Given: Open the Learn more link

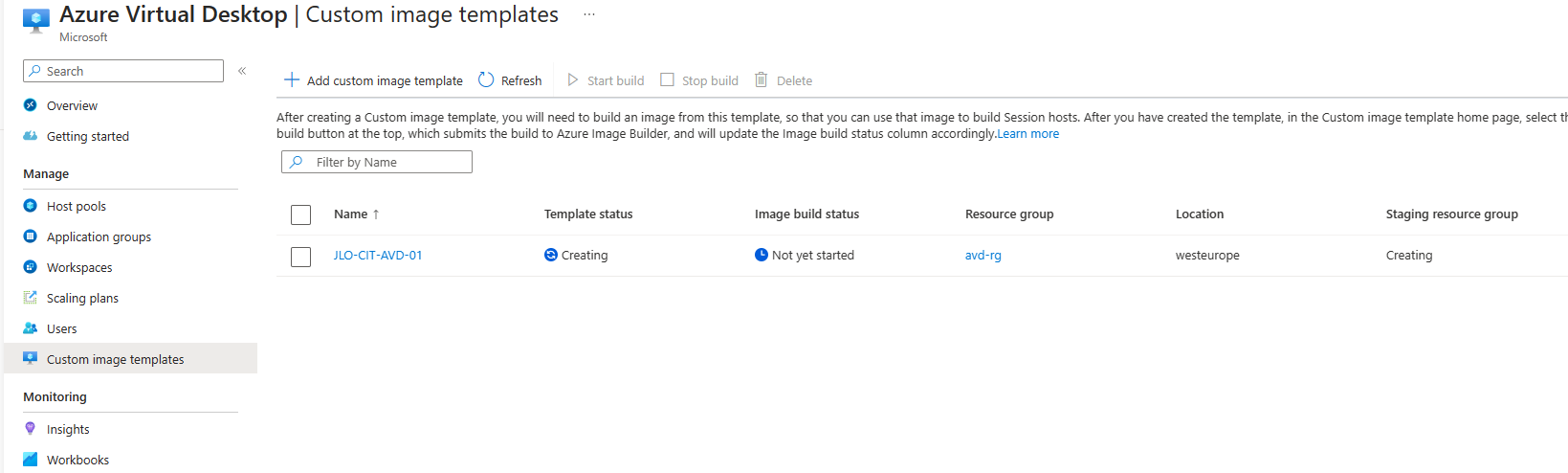Looking at the screenshot, I should coord(1028,134).
